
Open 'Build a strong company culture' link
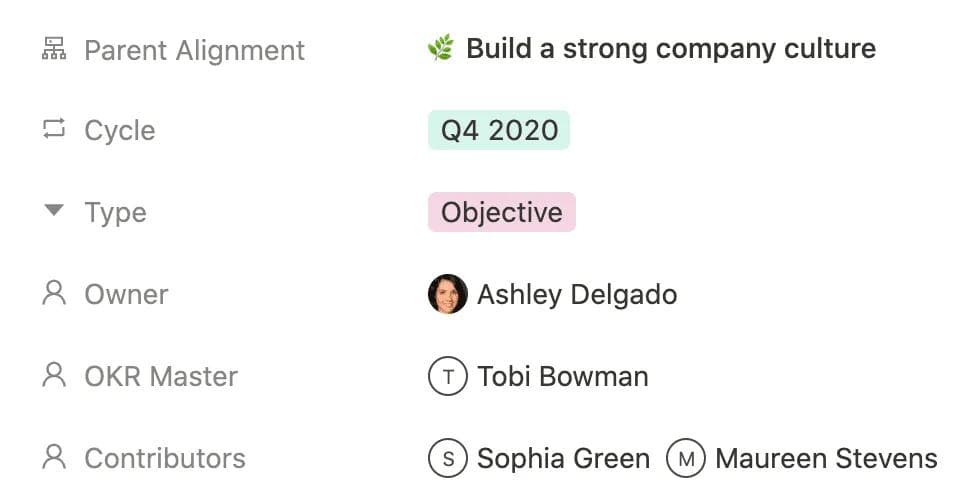pos(670,48)
